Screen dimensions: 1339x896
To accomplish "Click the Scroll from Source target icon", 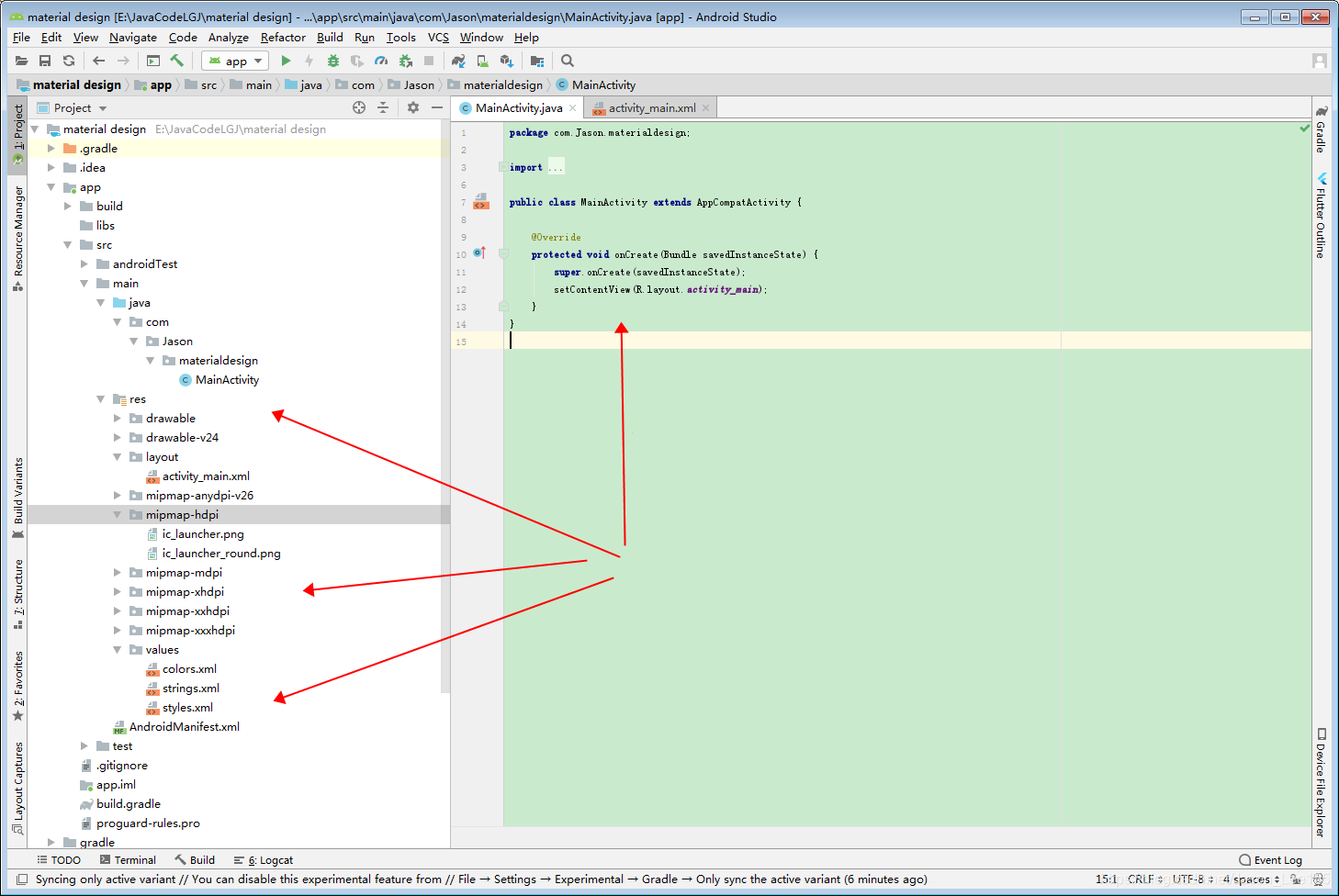I will [x=359, y=107].
